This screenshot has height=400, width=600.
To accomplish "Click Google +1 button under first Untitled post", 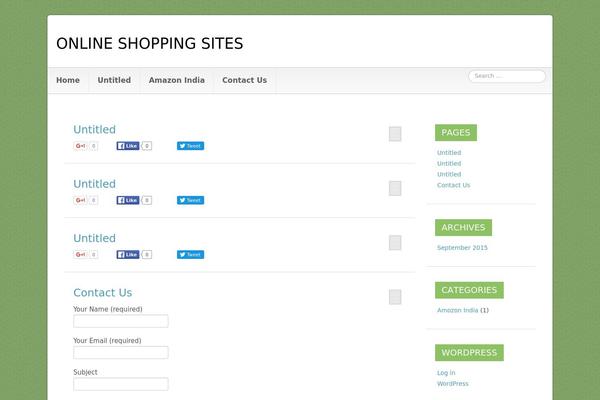I will (x=80, y=146).
